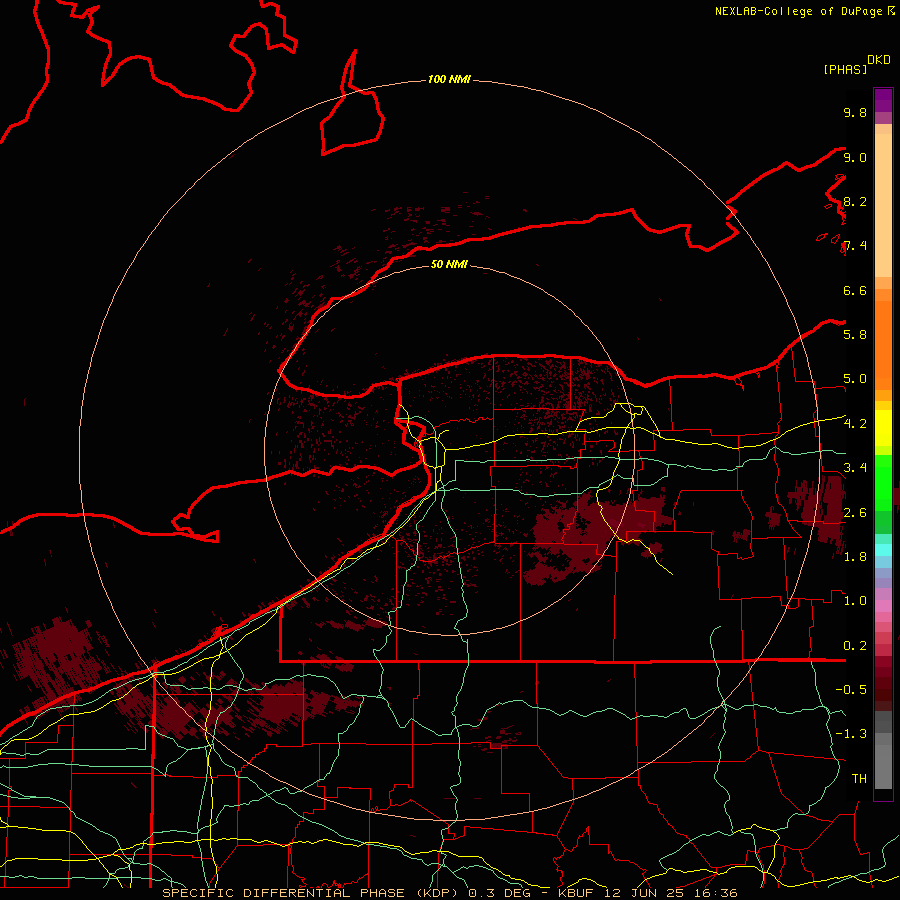The height and width of the screenshot is (900, 900).
Task: Click the 1.8 value on color scale
Action: 855,557
